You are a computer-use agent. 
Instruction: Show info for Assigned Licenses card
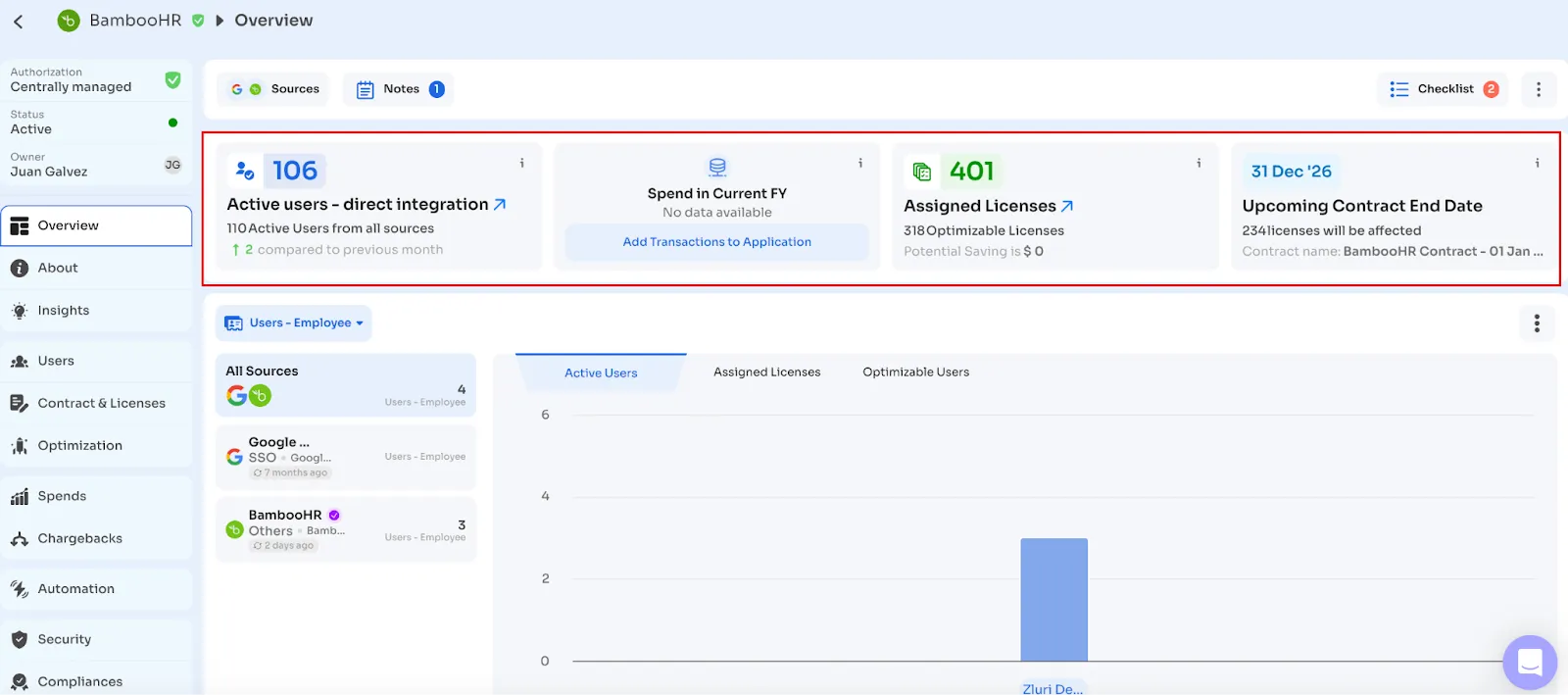tap(1199, 163)
